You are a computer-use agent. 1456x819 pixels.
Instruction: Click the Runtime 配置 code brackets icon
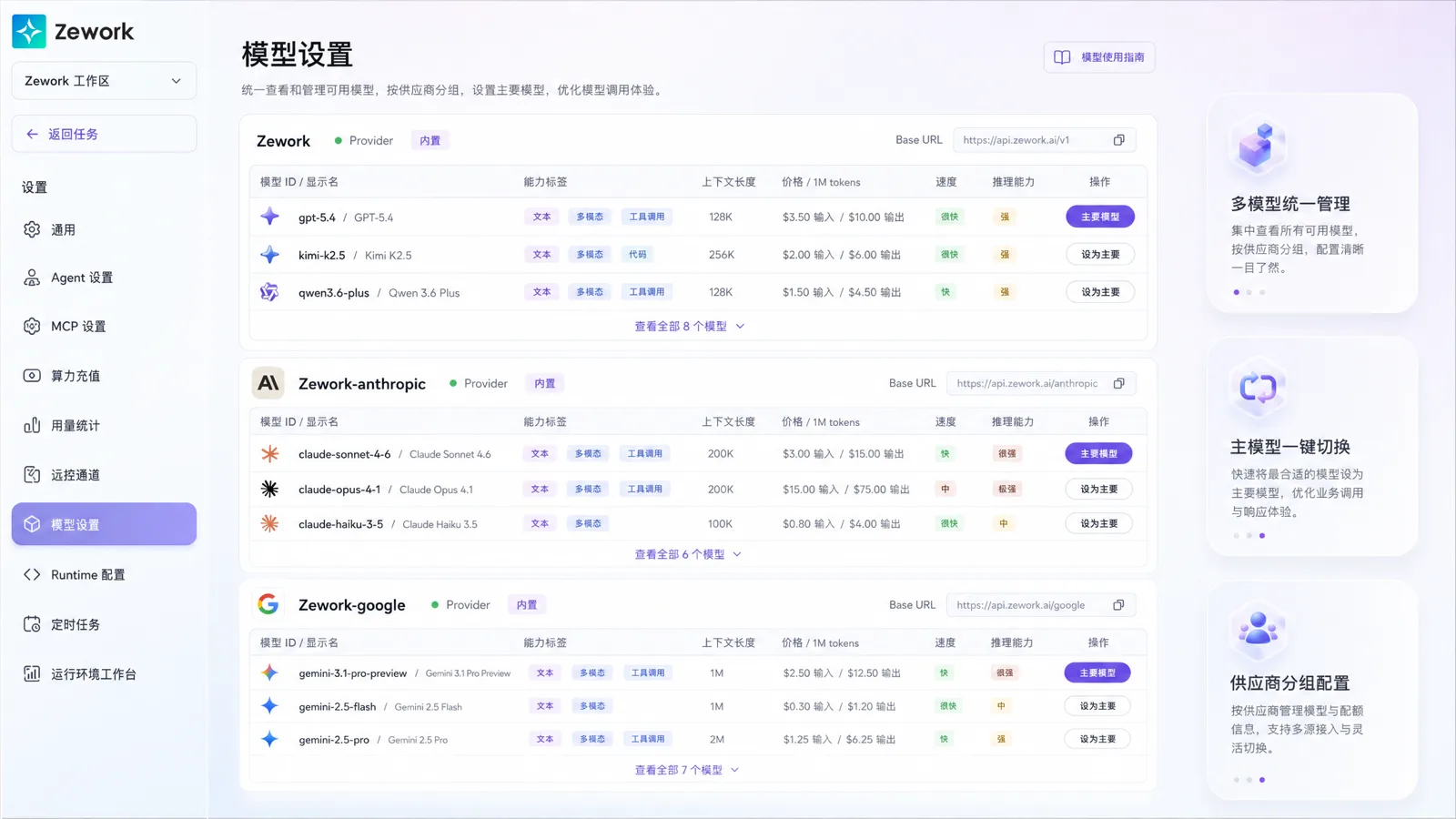pos(32,574)
